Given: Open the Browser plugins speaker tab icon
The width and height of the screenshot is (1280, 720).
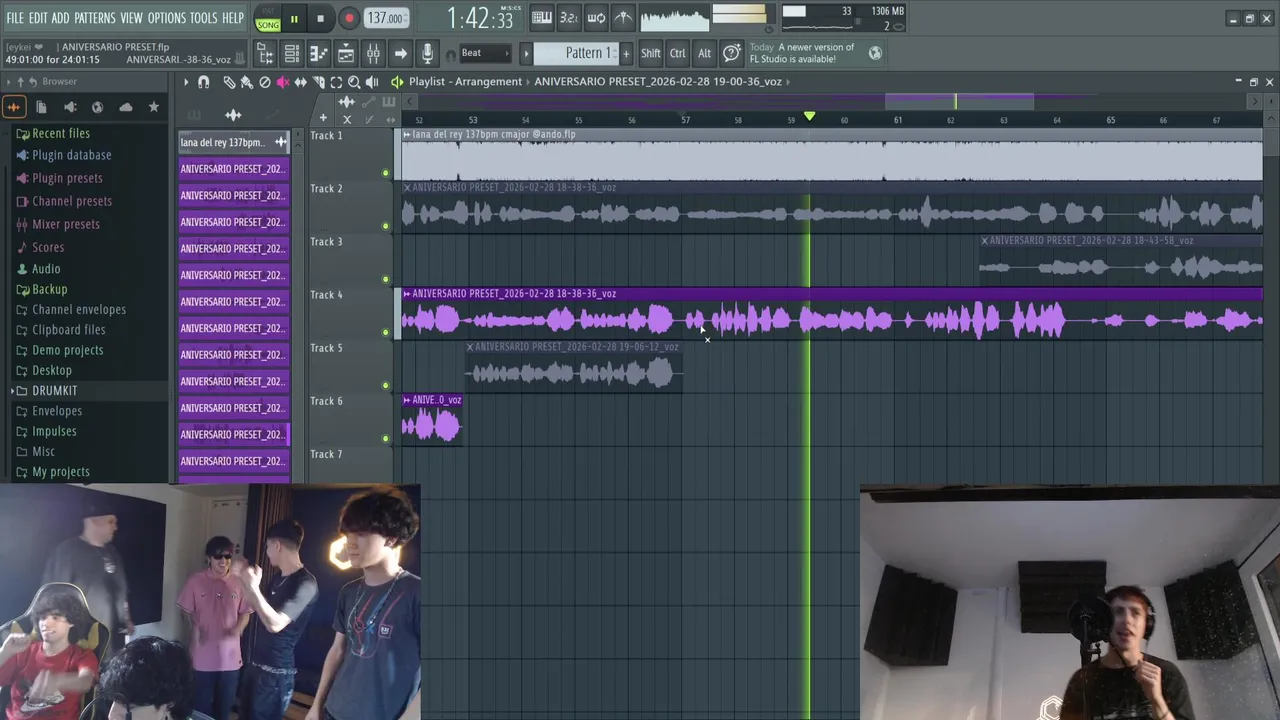Looking at the screenshot, I should 70,107.
